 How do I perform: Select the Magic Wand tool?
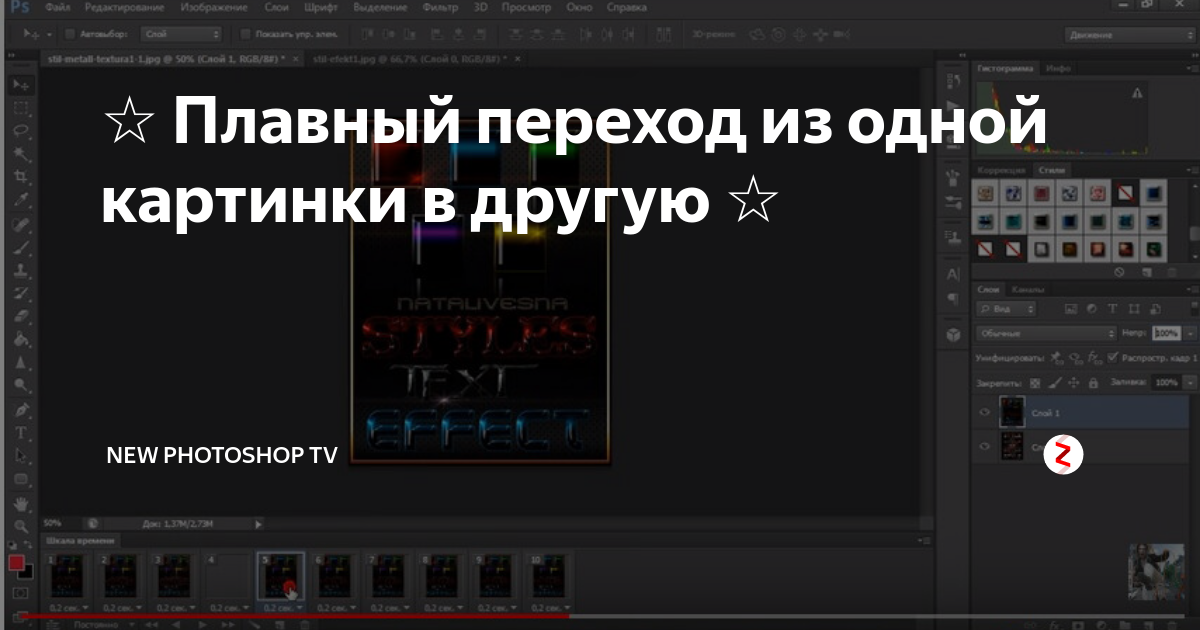click(x=21, y=154)
